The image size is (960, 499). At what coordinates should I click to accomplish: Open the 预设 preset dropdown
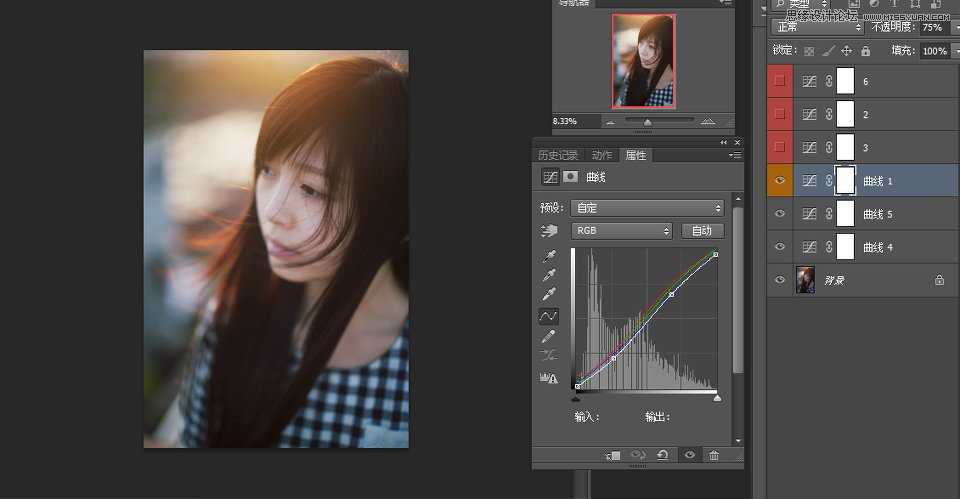[647, 208]
